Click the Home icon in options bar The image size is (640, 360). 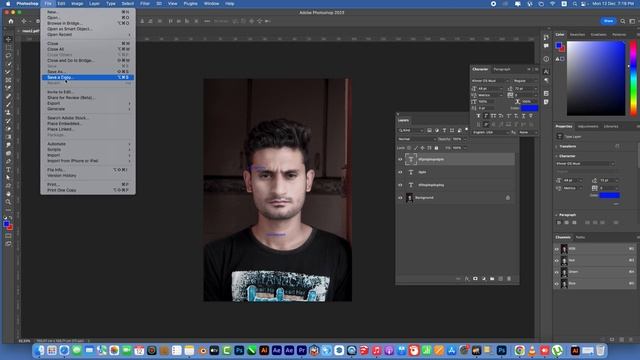click(11, 21)
